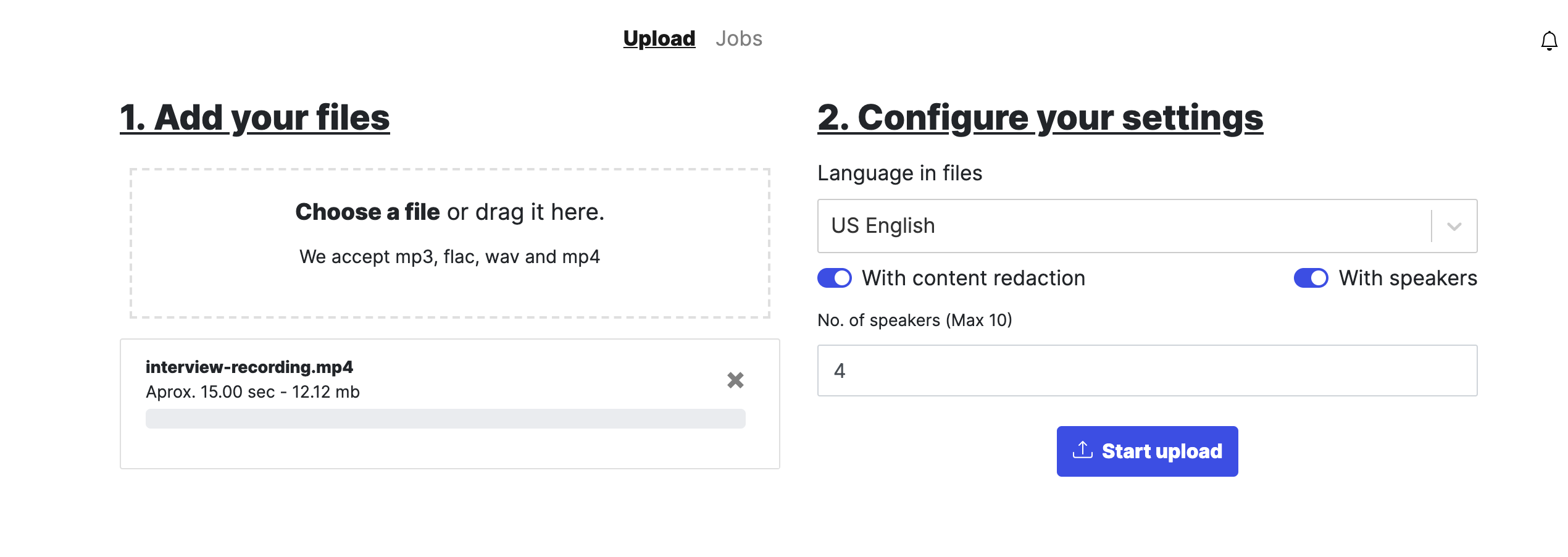
Task: Click the "2. Configure your settings" heading
Action: pos(1040,118)
